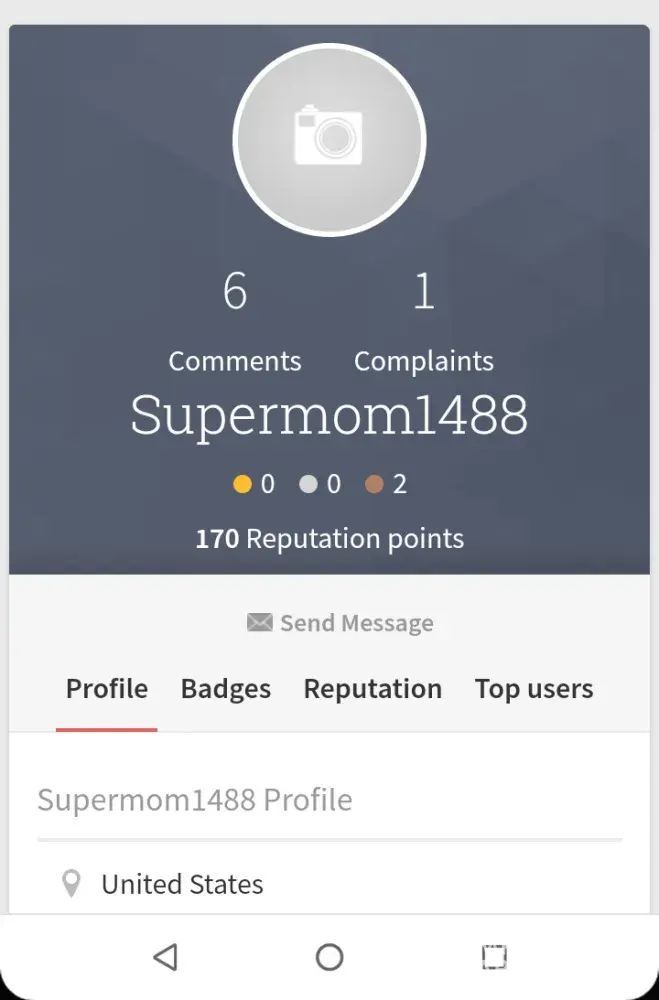This screenshot has width=659, height=1000.
Task: Open the Badges tab
Action: coord(226,689)
